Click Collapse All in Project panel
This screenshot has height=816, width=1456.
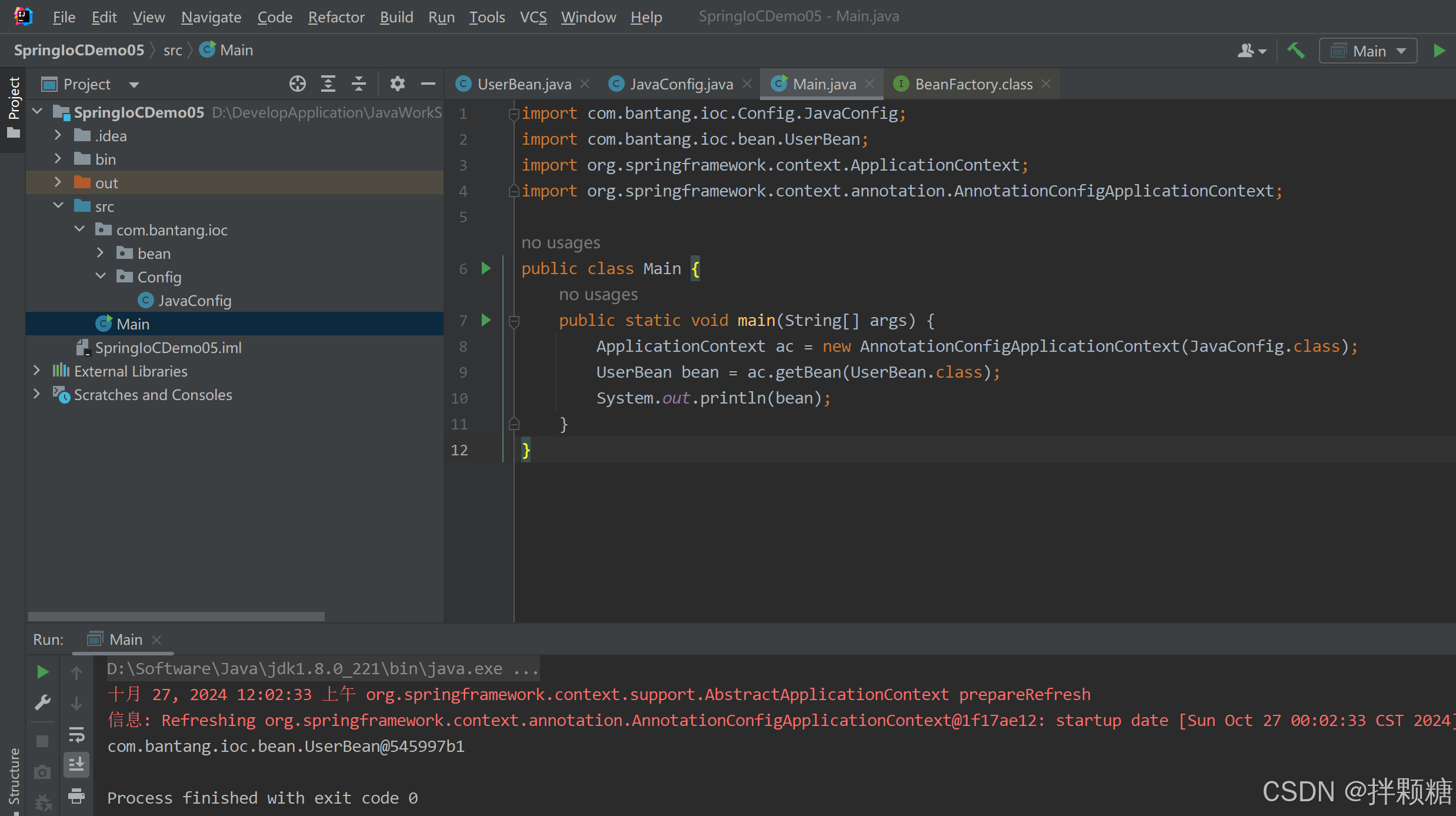pos(359,84)
